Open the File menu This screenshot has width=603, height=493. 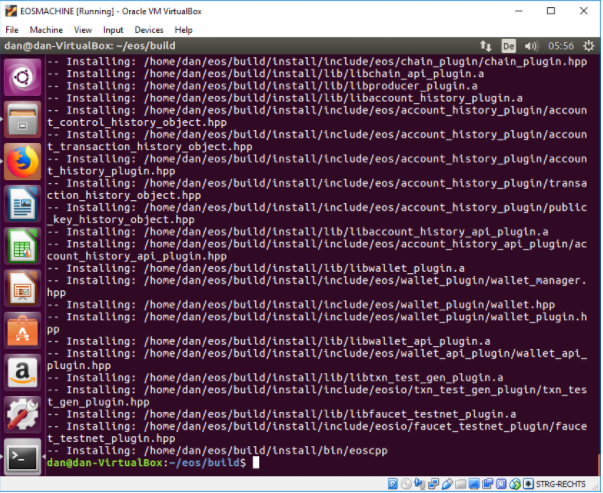coord(12,30)
